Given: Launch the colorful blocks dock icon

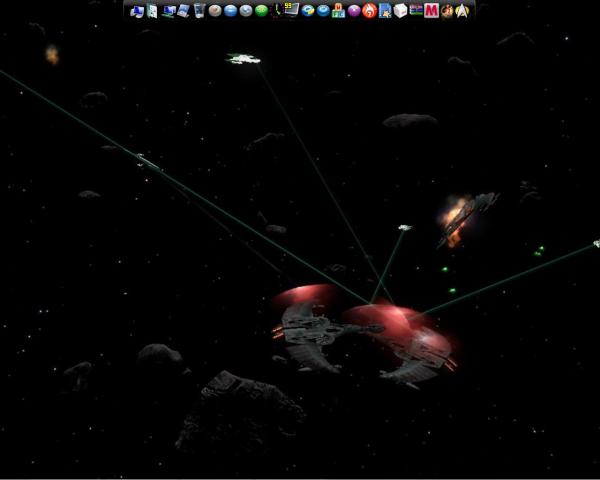Looking at the screenshot, I should coord(338,11).
